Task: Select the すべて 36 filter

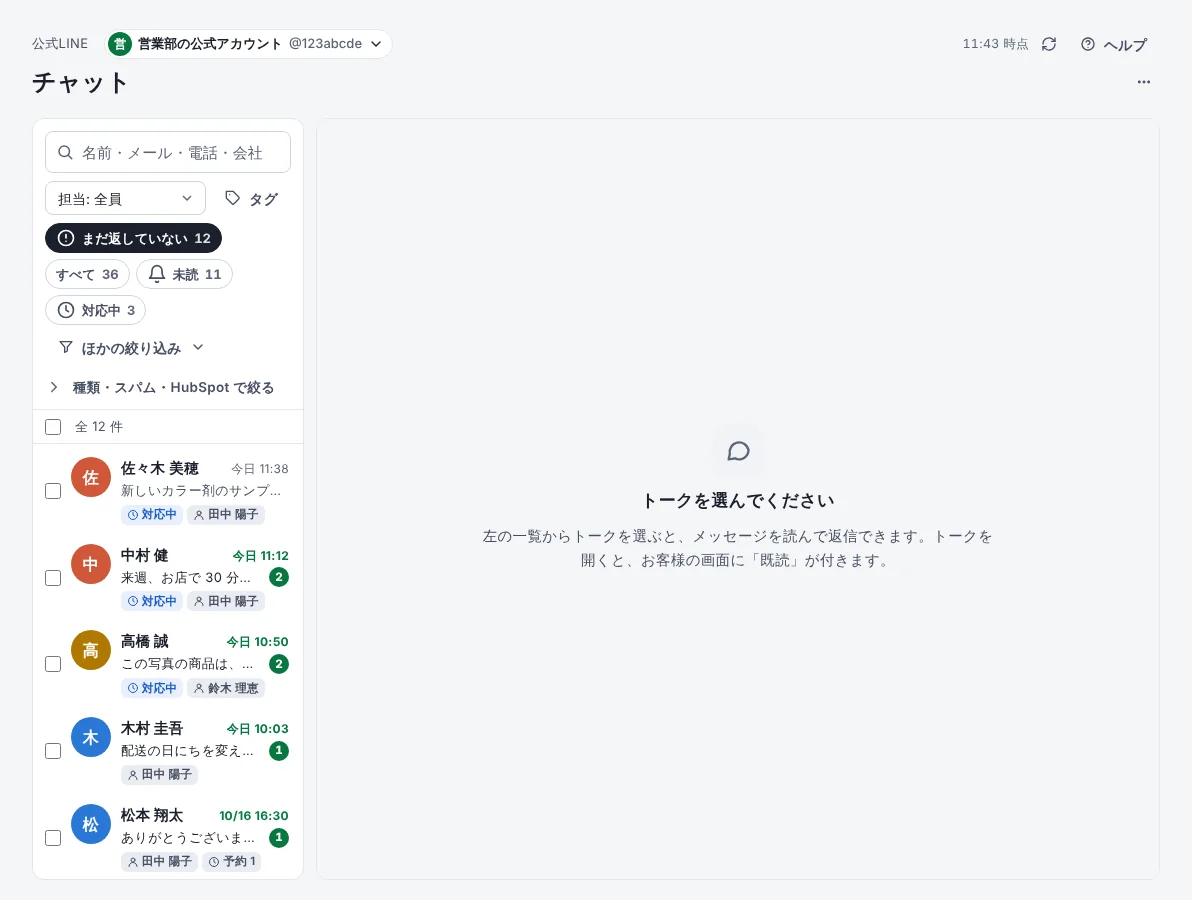Action: click(87, 274)
